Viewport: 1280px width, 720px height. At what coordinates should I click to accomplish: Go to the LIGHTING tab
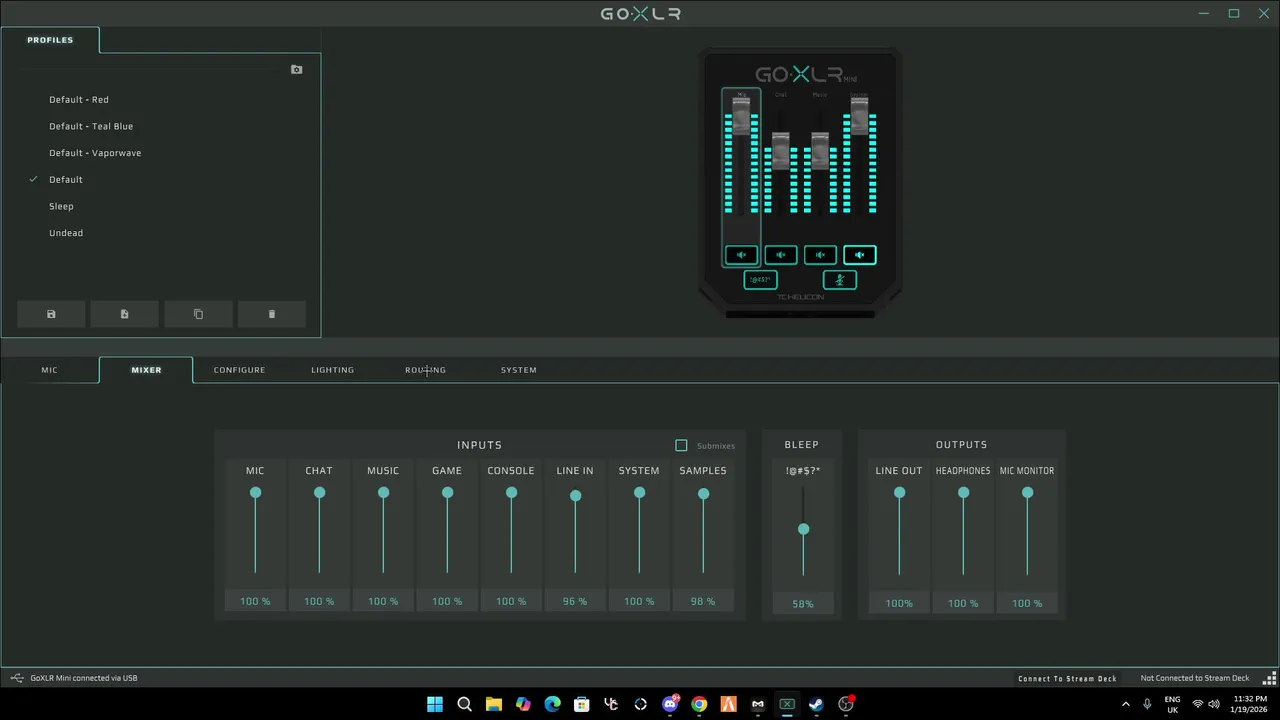(x=332, y=370)
